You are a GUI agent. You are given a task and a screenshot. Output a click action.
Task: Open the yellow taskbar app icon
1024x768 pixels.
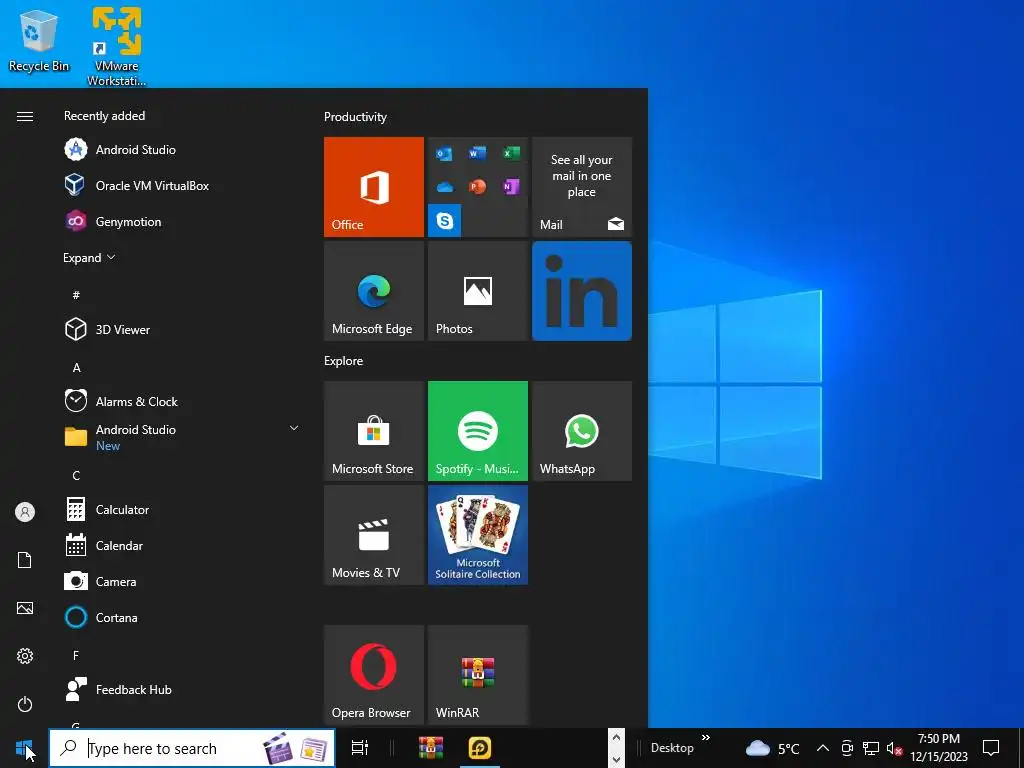point(480,748)
